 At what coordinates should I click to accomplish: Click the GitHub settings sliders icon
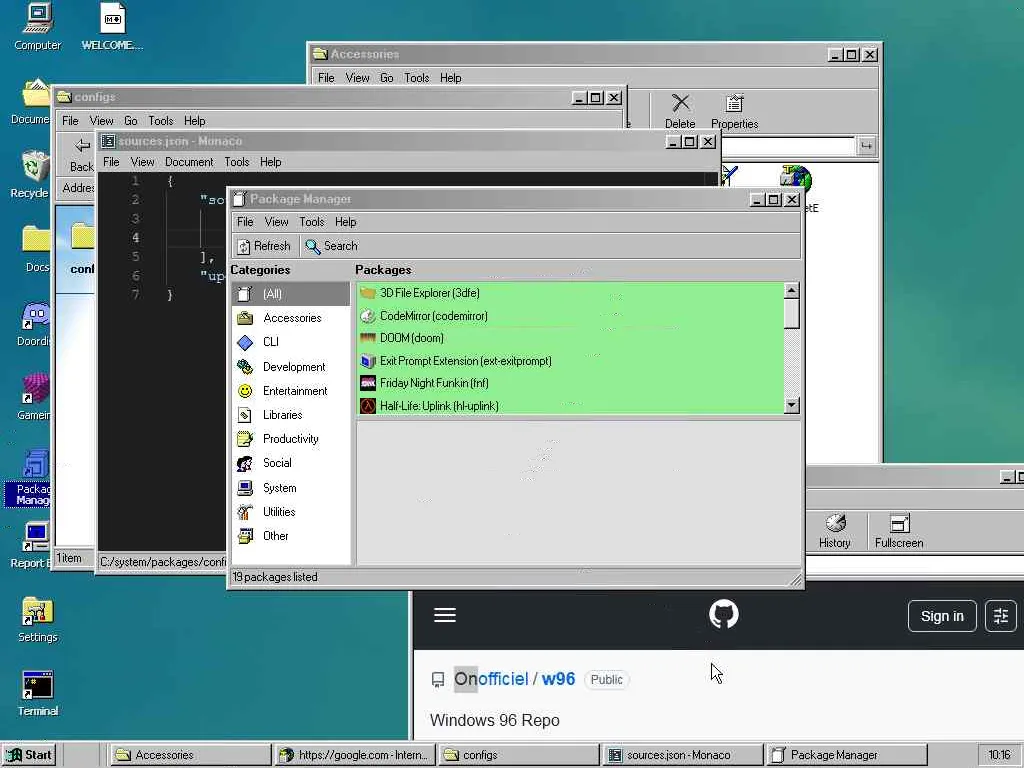point(1000,616)
